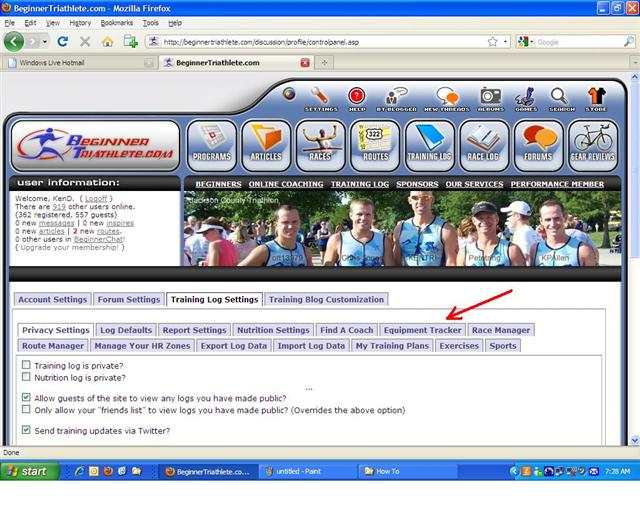Open the Race Log book button
This screenshot has width=640, height=513.
click(484, 146)
